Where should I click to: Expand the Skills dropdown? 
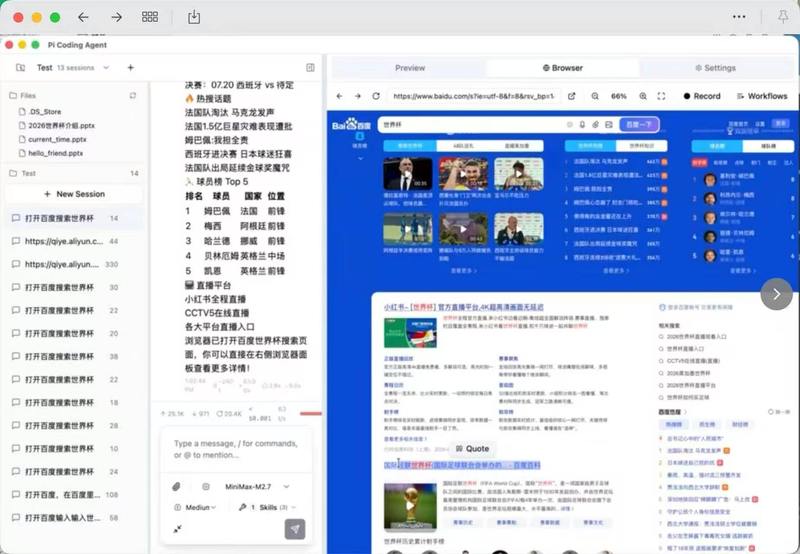click(267, 507)
